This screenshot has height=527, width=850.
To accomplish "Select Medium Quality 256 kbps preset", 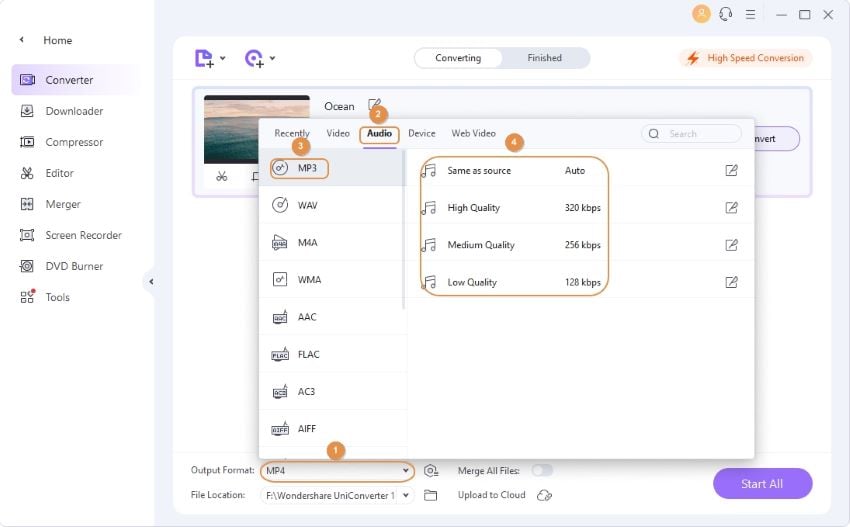I will 580,245.
